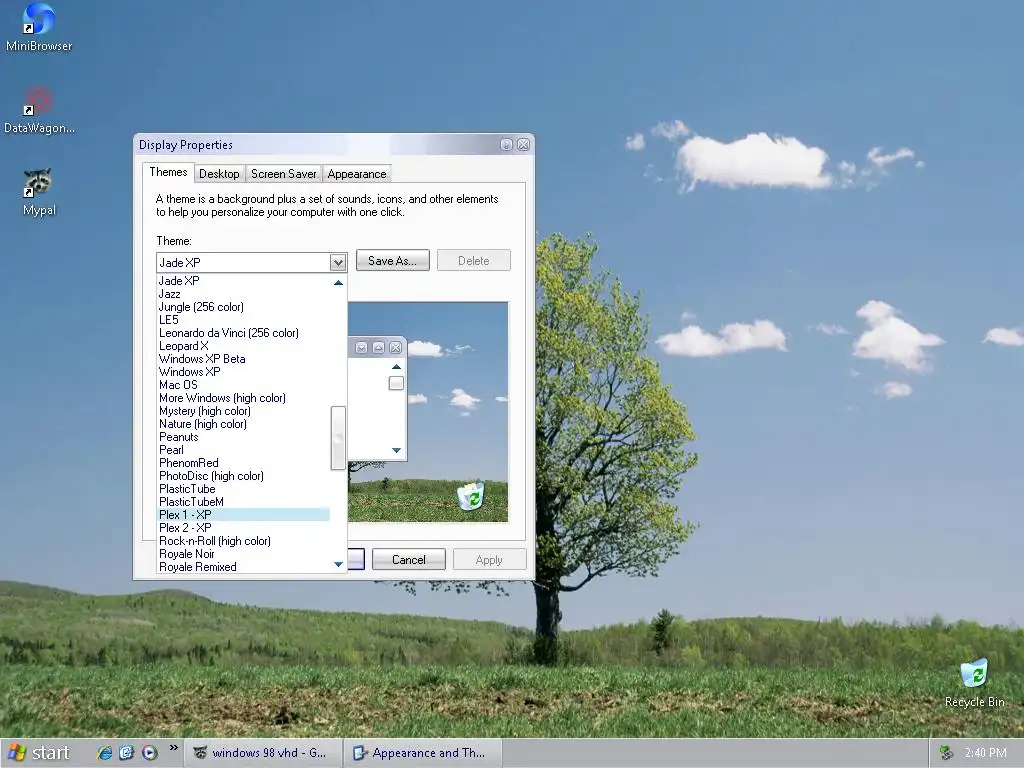Screen dimensions: 1024x768
Task: Click the Apply button
Action: point(489,560)
